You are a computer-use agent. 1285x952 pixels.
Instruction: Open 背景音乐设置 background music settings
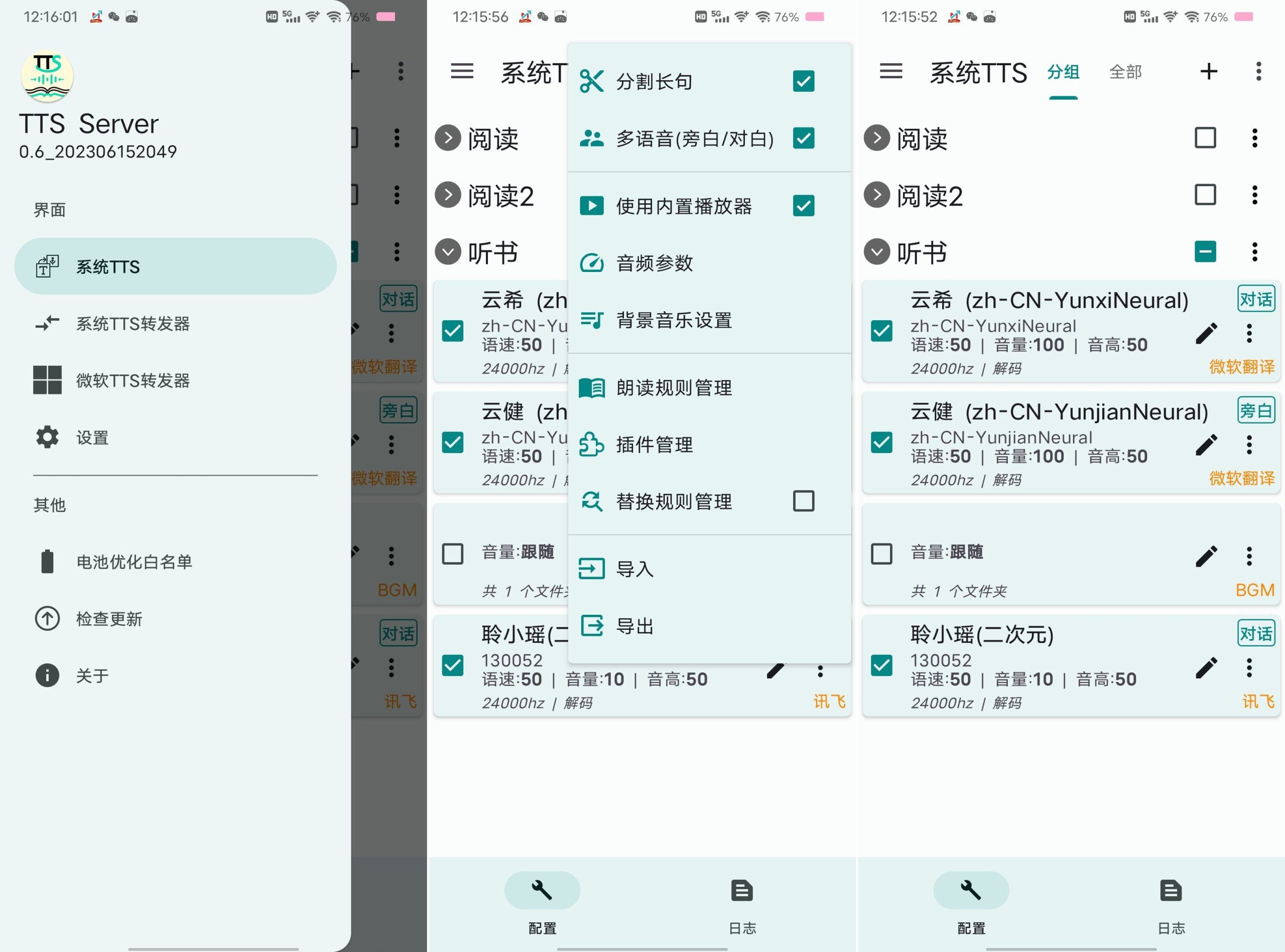pyautogui.click(x=674, y=320)
